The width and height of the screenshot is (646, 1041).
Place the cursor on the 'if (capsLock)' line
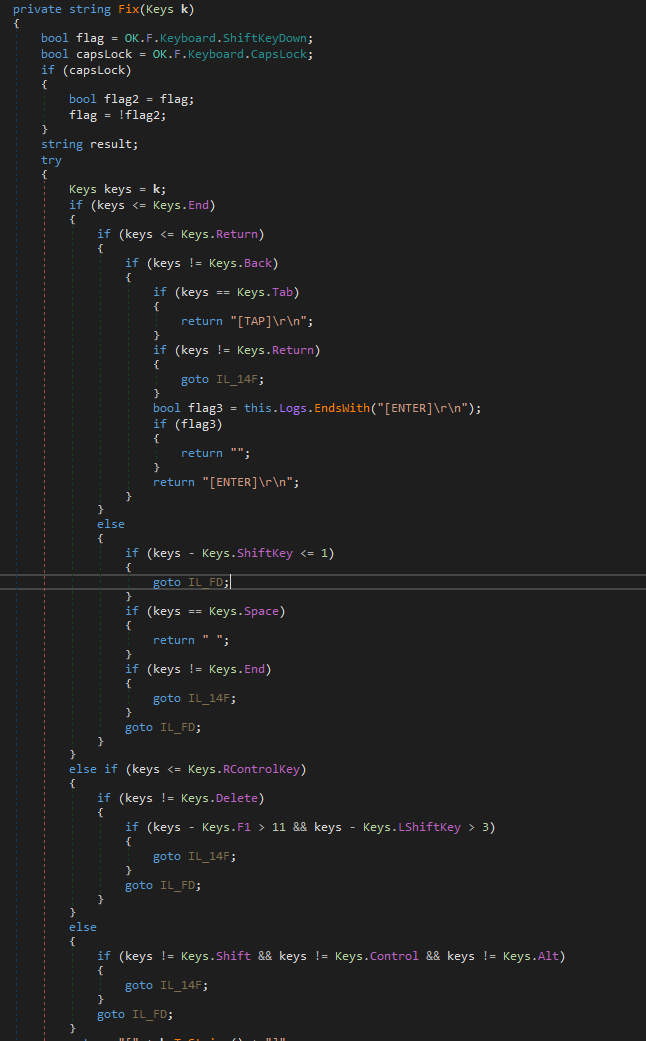pyautogui.click(x=86, y=70)
